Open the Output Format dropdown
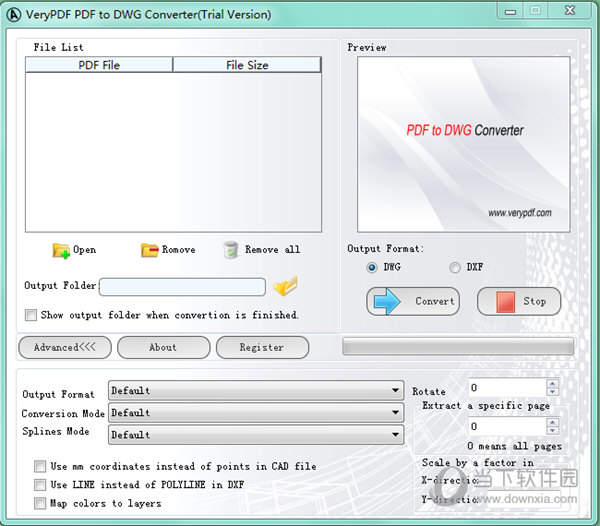Viewport: 600px width, 526px height. [256, 391]
